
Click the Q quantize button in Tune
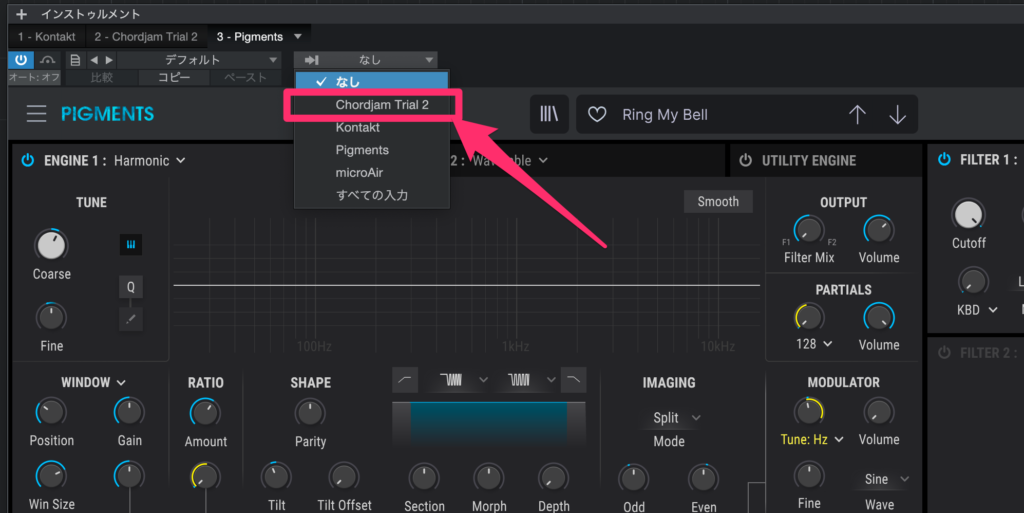(x=130, y=287)
